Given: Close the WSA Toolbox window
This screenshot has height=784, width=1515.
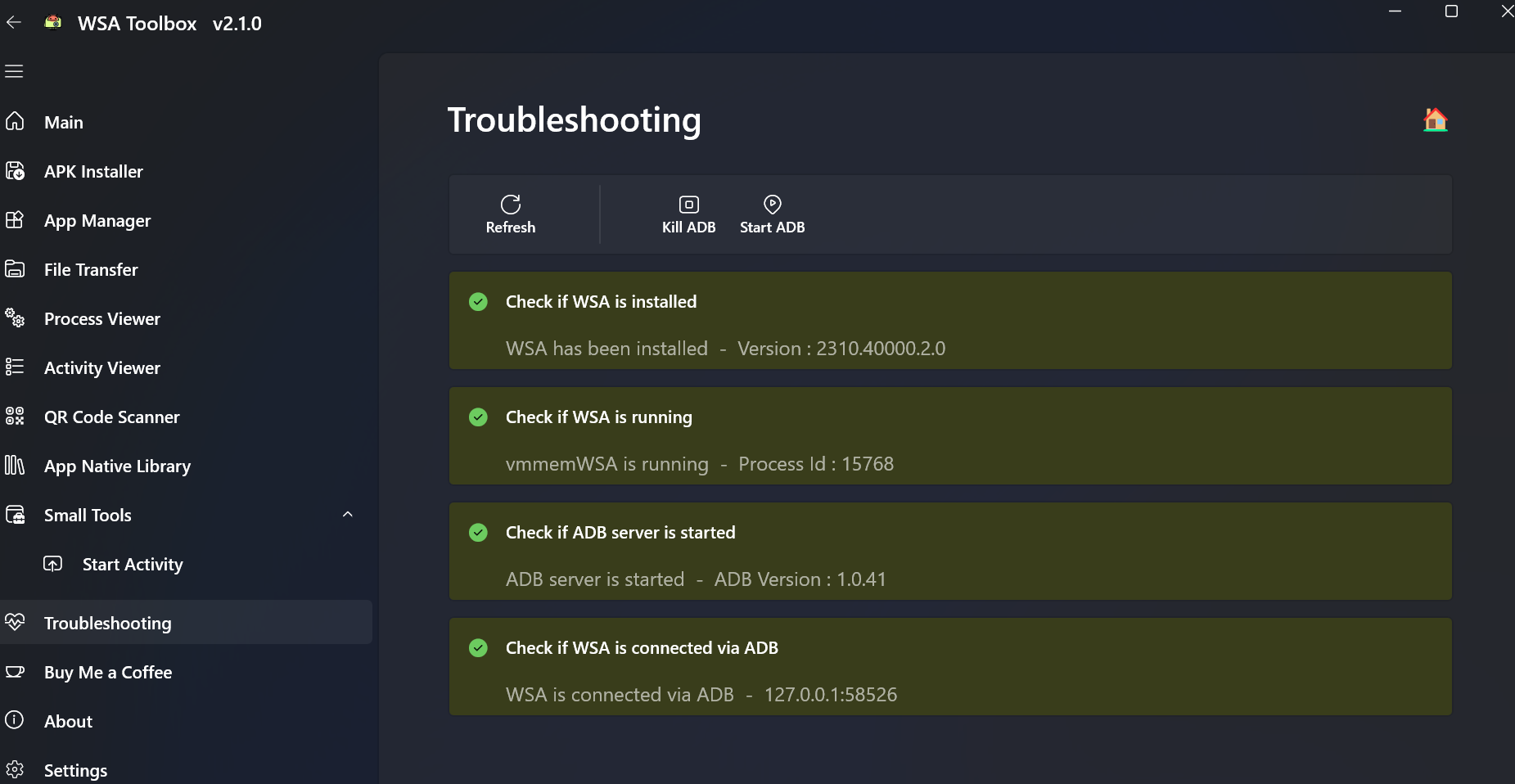Looking at the screenshot, I should coord(1506,11).
